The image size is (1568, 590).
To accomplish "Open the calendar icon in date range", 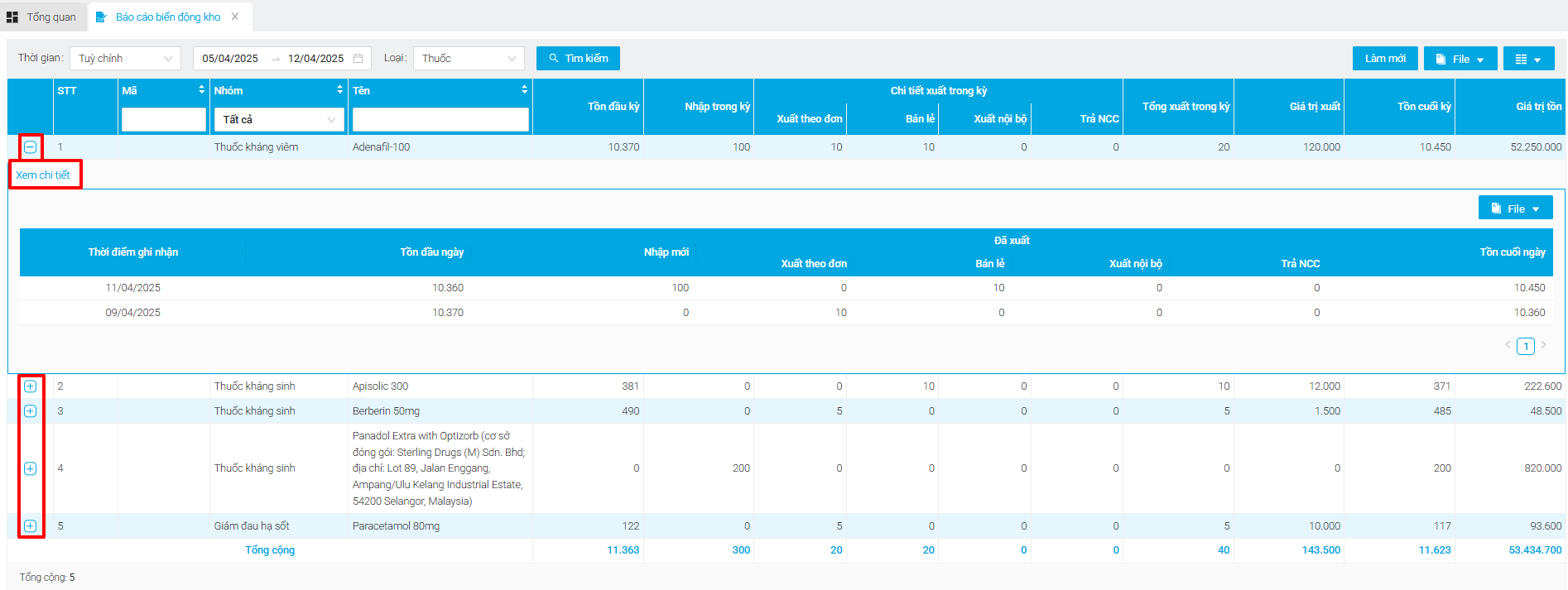I will 358,59.
